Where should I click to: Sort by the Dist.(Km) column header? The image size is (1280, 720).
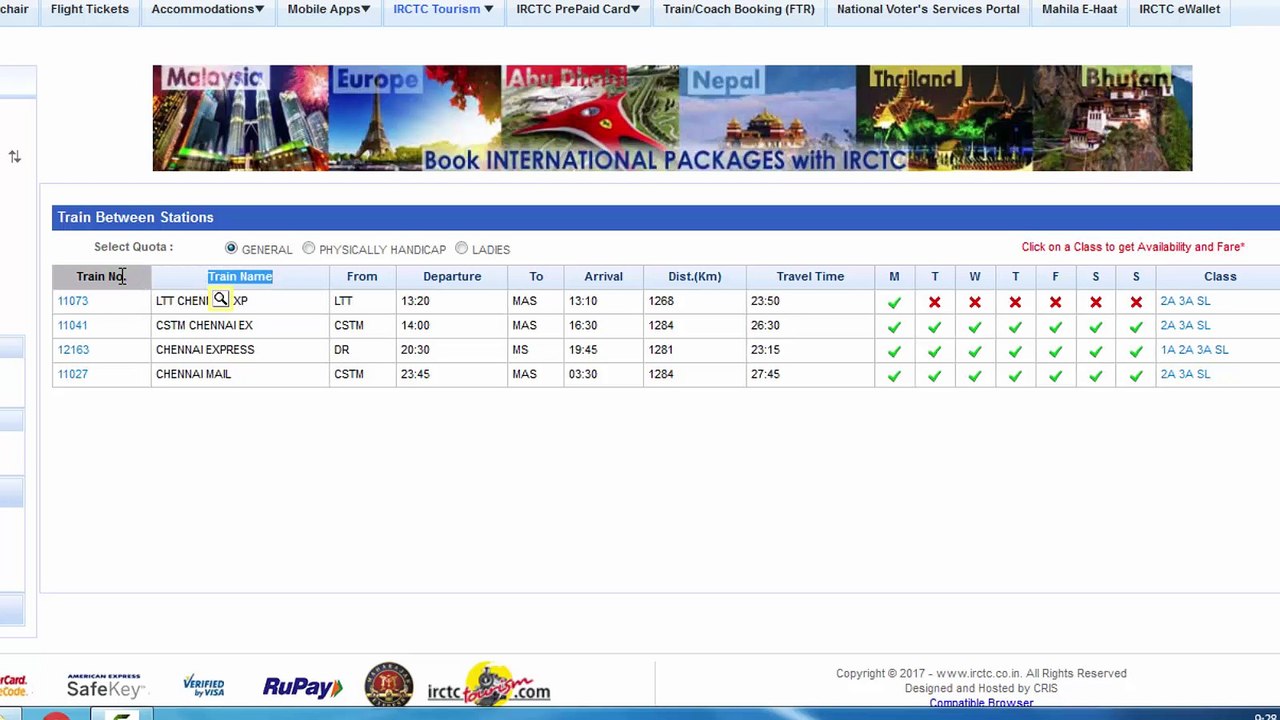tap(694, 277)
